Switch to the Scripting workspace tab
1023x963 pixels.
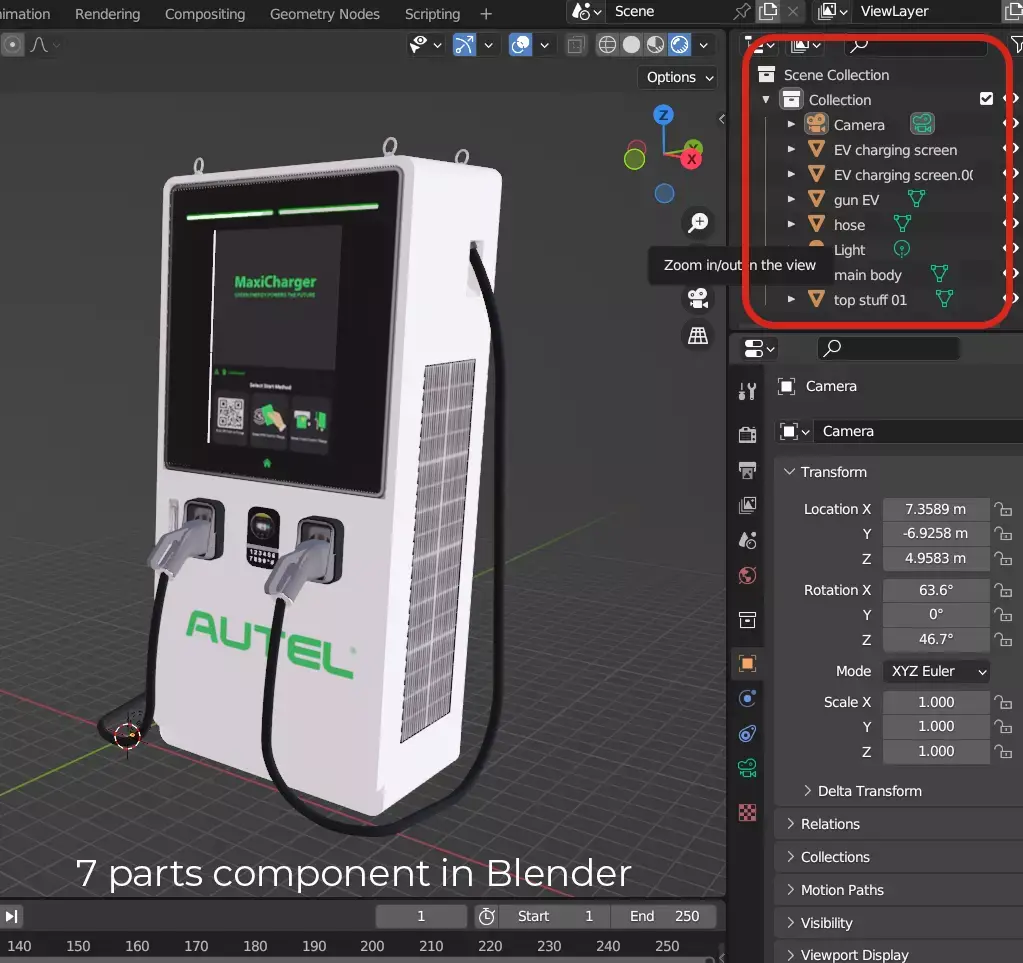click(432, 14)
